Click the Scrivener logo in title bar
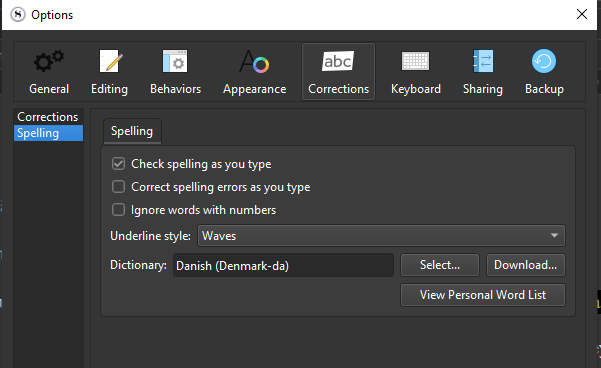Image resolution: width=601 pixels, height=368 pixels. click(x=18, y=15)
